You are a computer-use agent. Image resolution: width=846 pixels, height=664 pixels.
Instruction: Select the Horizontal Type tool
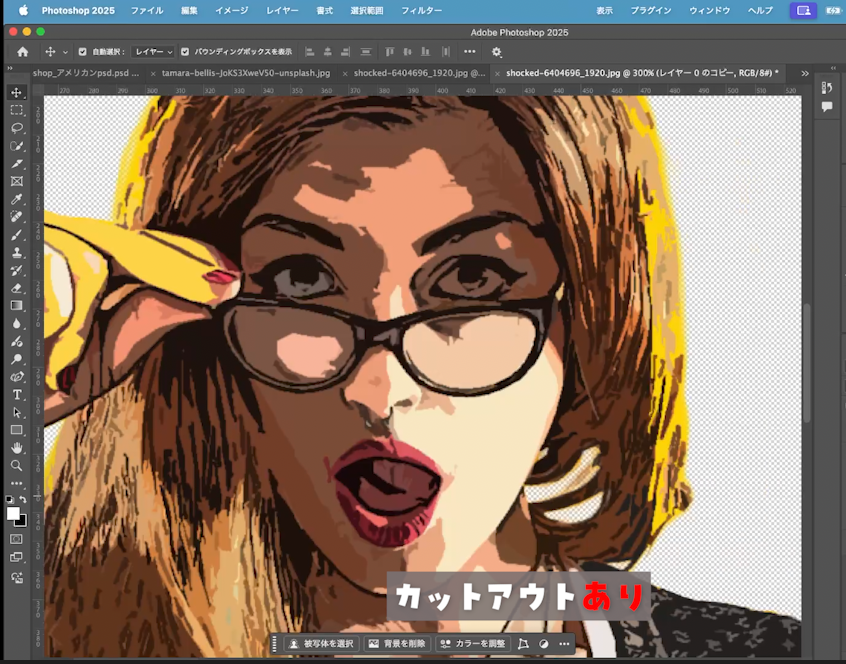(17, 395)
